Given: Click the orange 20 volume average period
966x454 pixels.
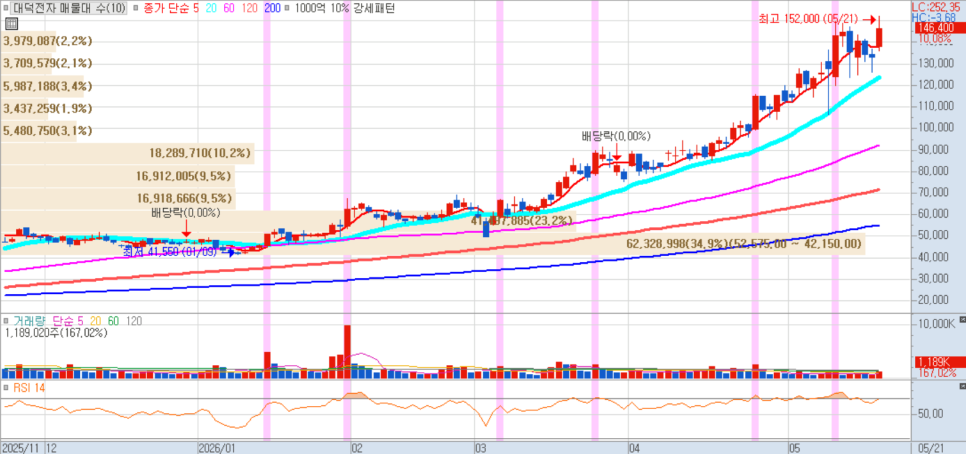Looking at the screenshot, I should 95,321.
